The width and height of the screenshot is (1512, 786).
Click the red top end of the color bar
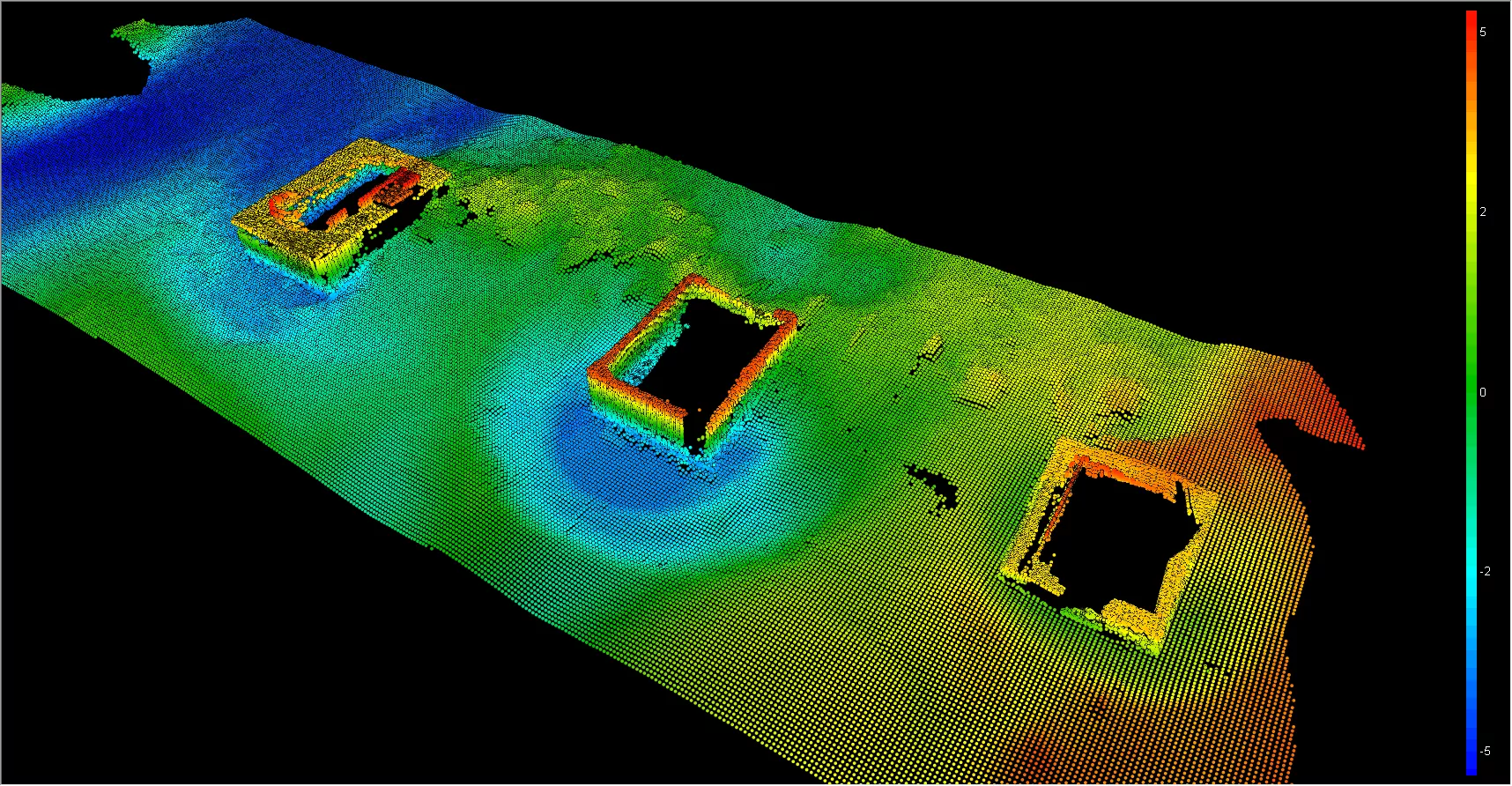coord(1471,18)
